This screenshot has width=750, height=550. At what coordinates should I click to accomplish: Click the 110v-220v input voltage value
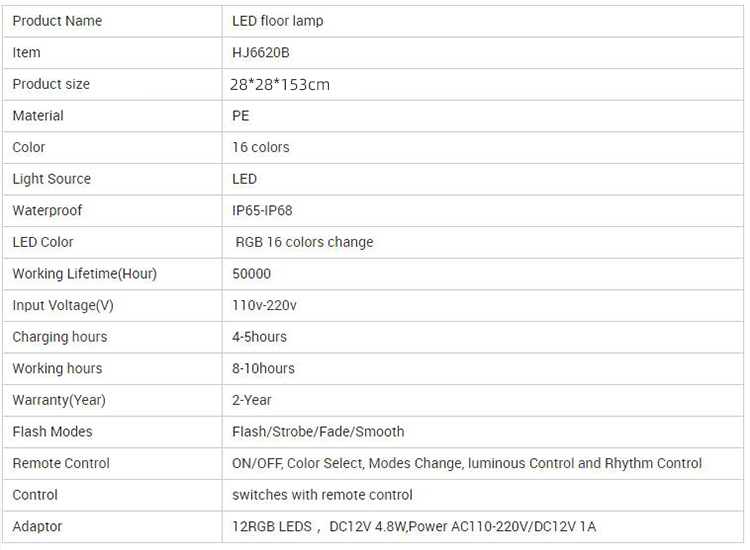click(264, 305)
